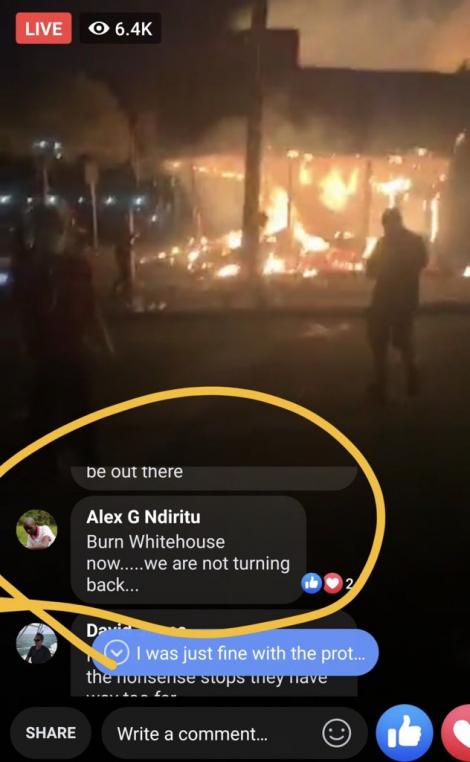Tap the down-arrow circle in blue pill

117,653
